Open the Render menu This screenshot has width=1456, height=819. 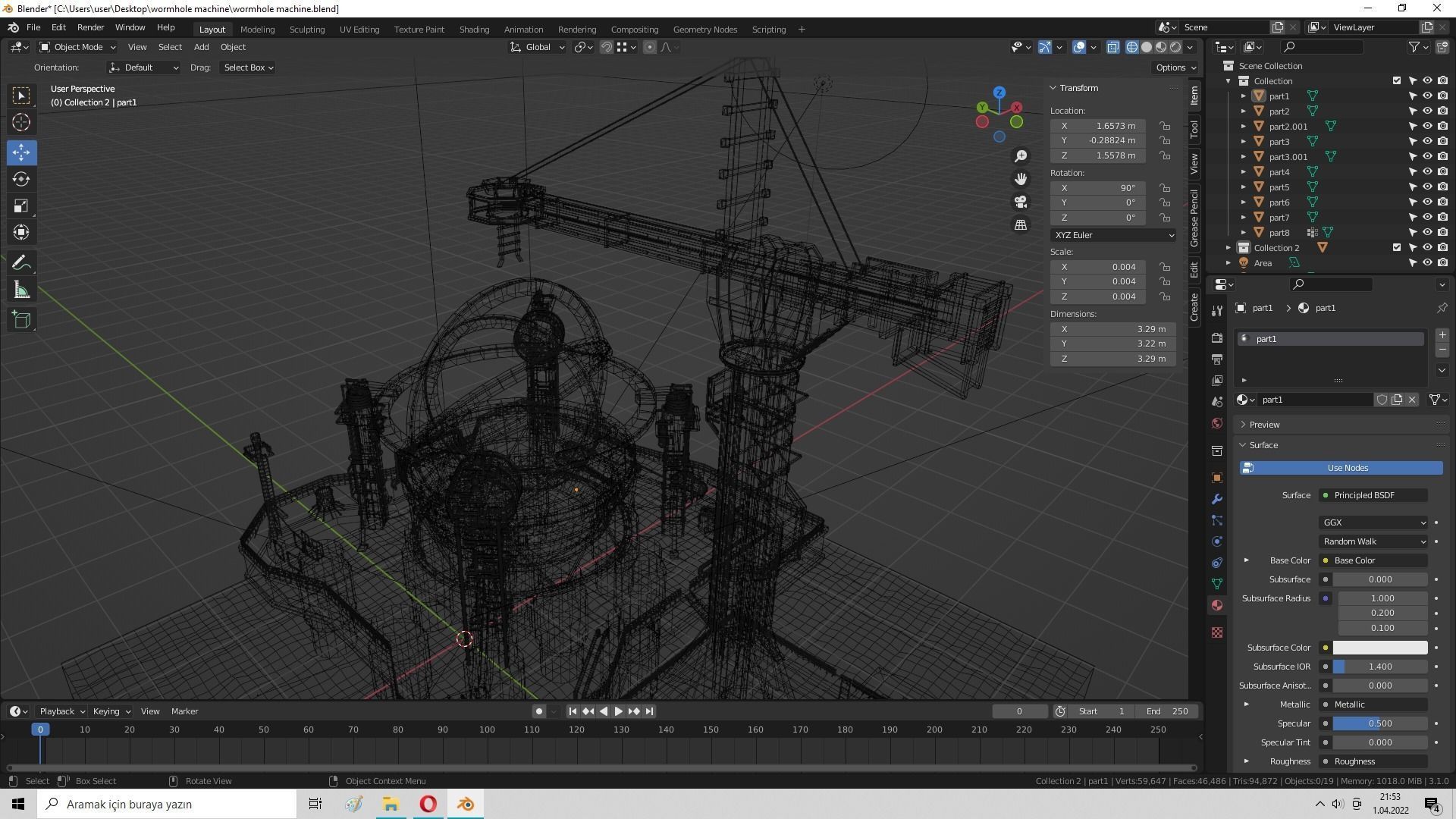pos(90,27)
